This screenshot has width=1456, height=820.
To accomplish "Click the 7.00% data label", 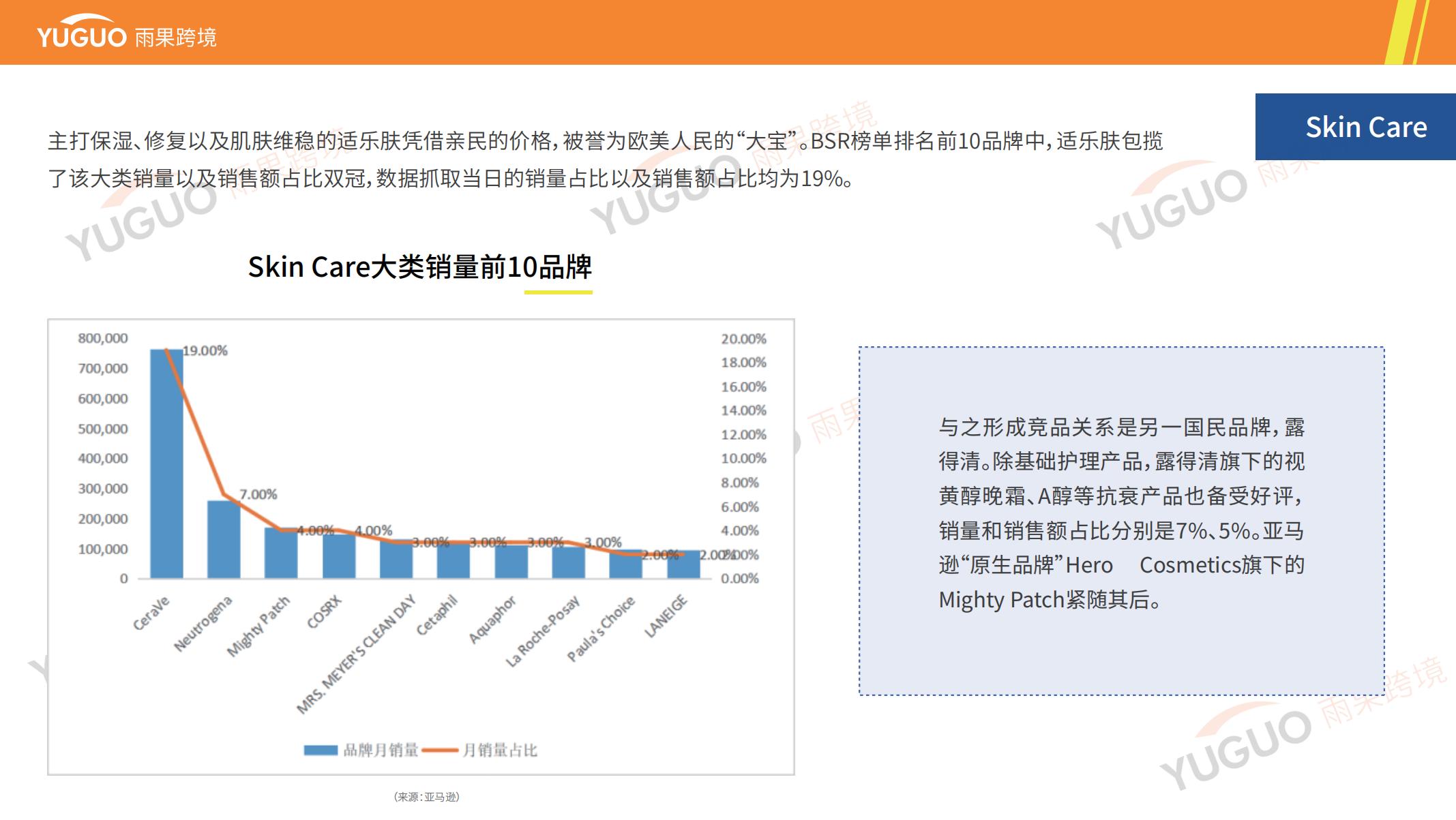I will tap(258, 494).
